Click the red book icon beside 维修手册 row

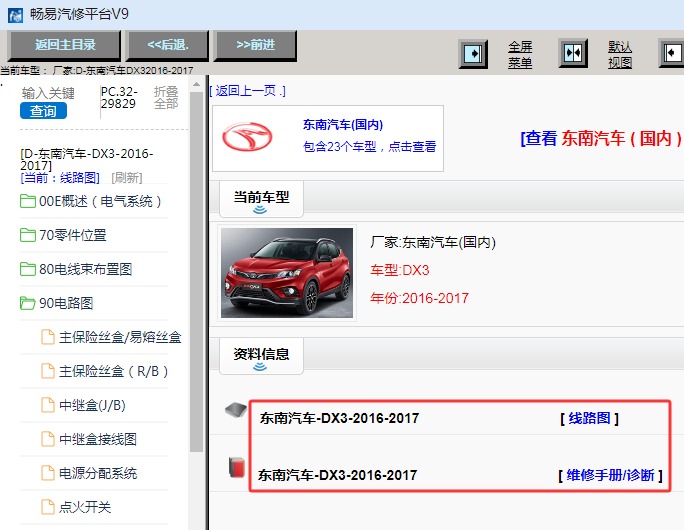pyautogui.click(x=236, y=467)
